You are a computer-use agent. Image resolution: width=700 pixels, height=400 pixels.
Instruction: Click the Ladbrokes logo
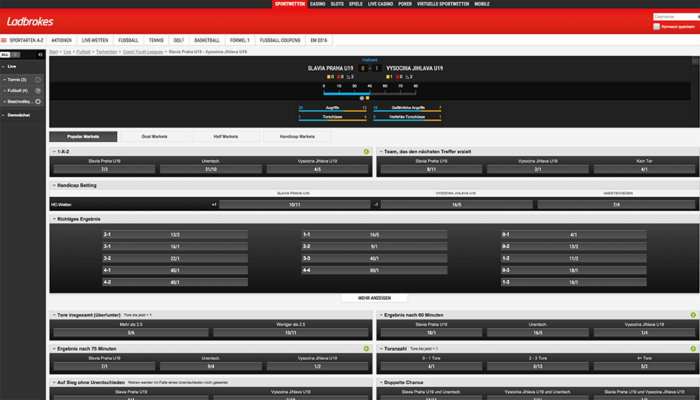(x=30, y=21)
